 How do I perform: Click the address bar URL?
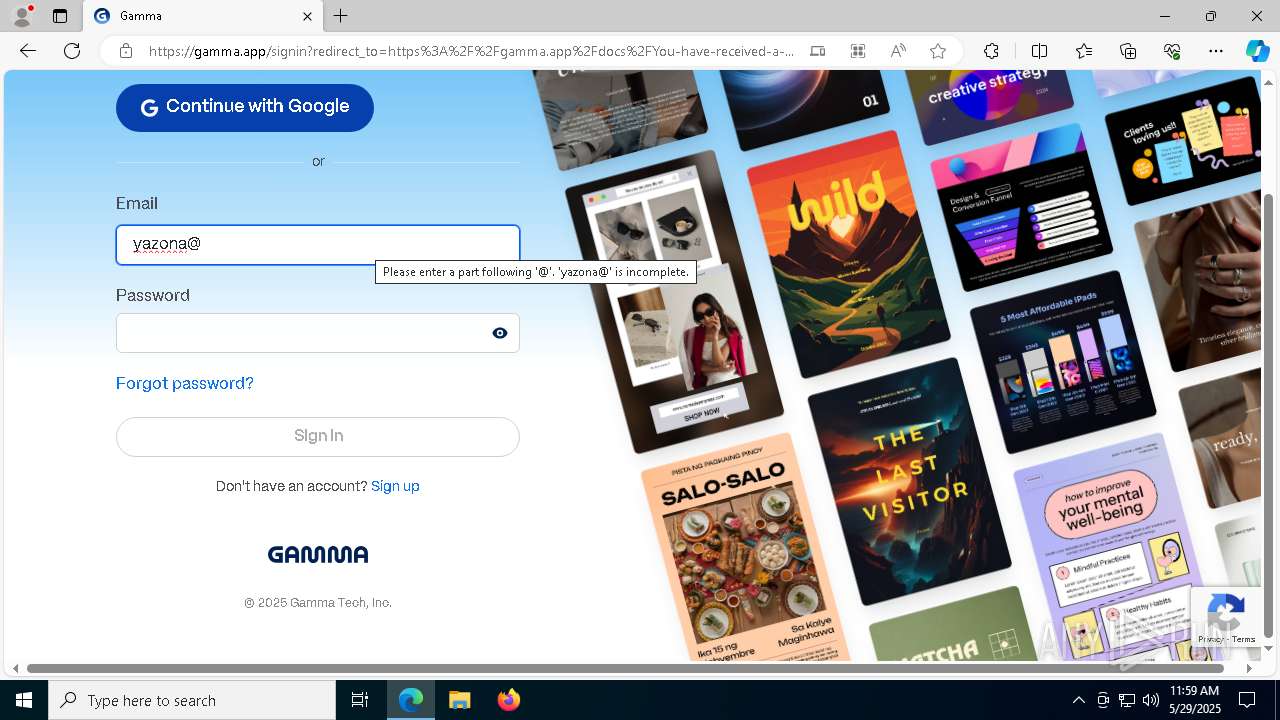471,51
